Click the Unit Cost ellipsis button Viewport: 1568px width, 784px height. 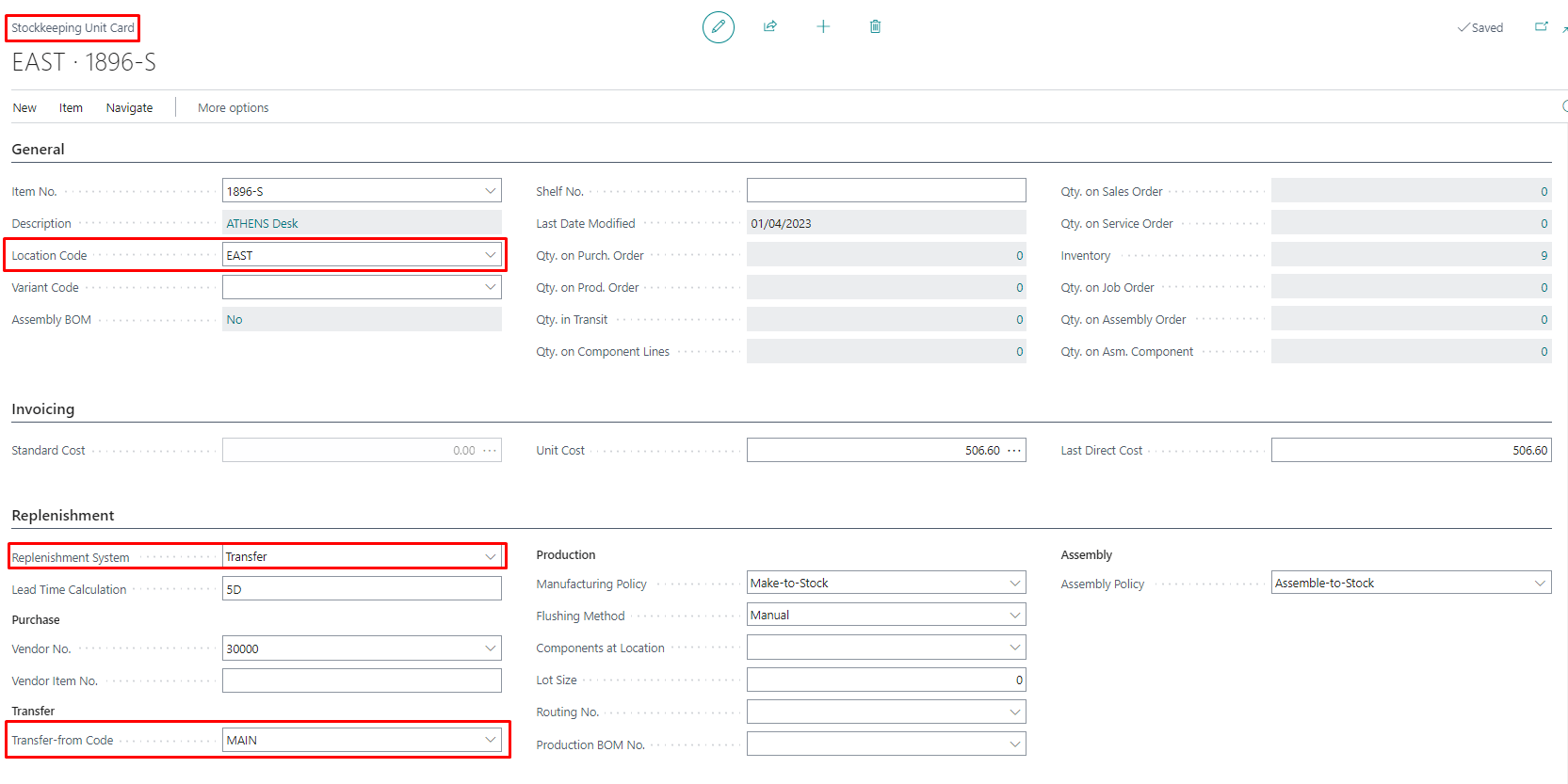[x=1014, y=451]
